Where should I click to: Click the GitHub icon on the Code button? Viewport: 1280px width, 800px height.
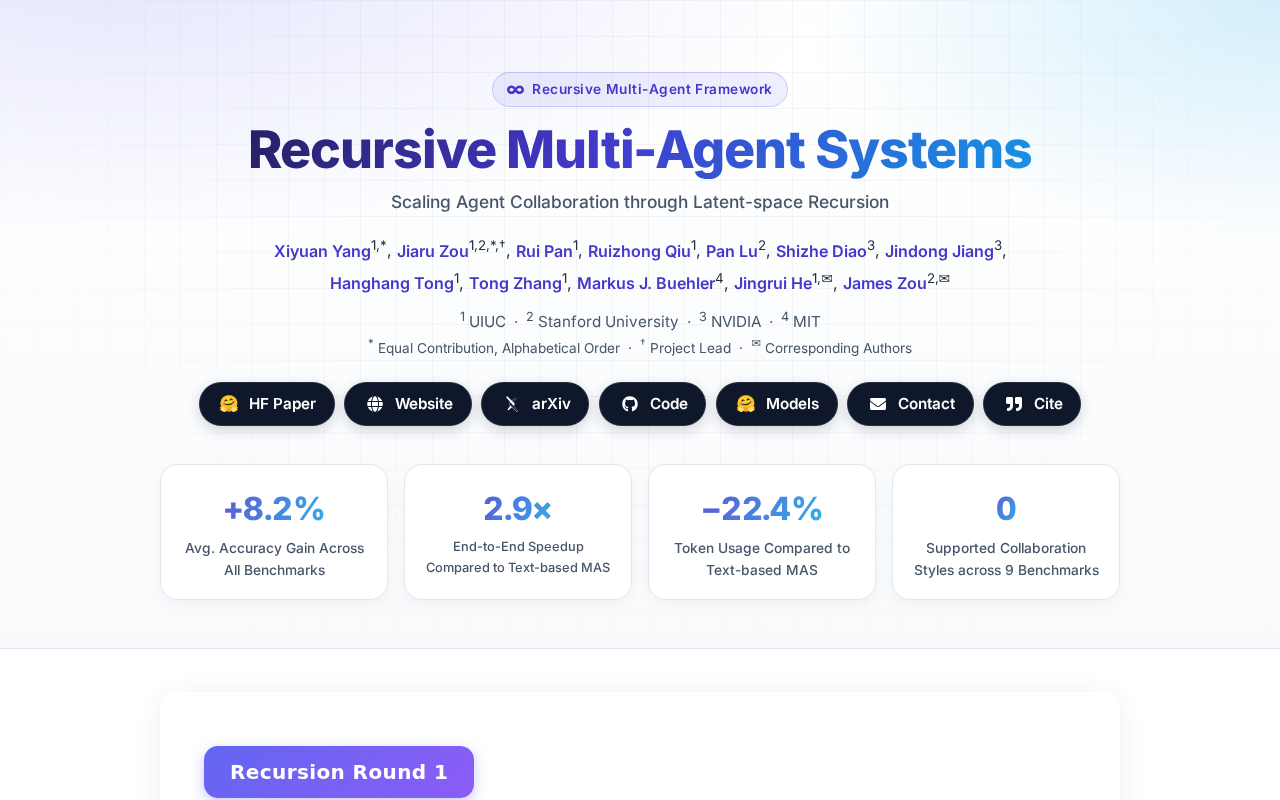click(x=630, y=404)
